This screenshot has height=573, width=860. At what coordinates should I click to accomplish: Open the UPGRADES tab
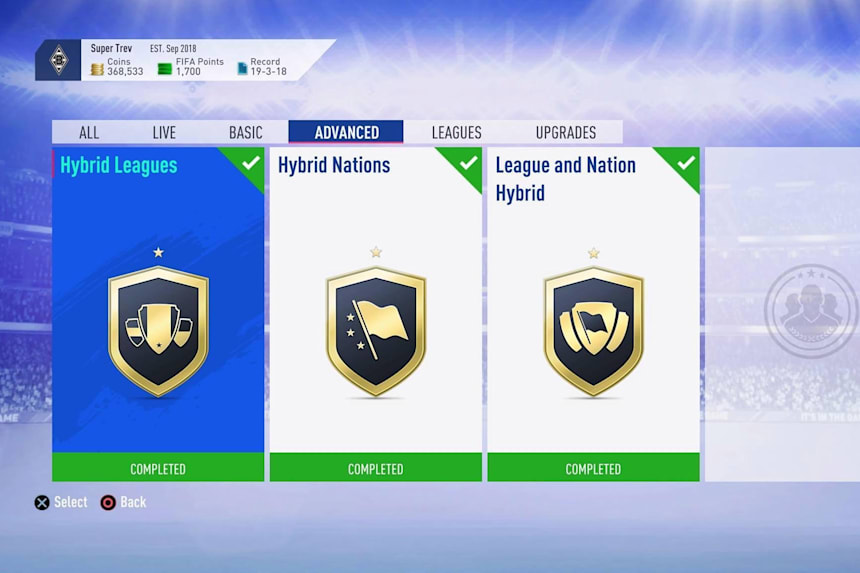point(565,133)
